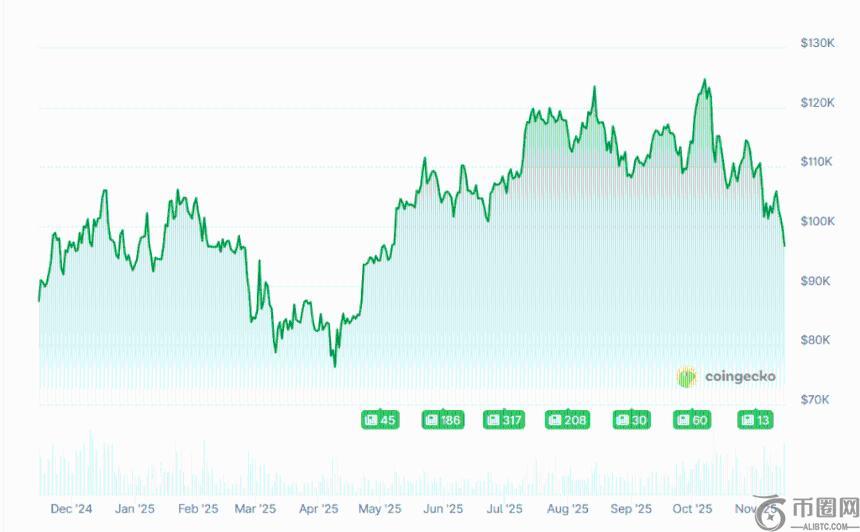This screenshot has height=532, width=860.
Task: Click the CoinGecko gecko logo icon
Action: tap(687, 377)
